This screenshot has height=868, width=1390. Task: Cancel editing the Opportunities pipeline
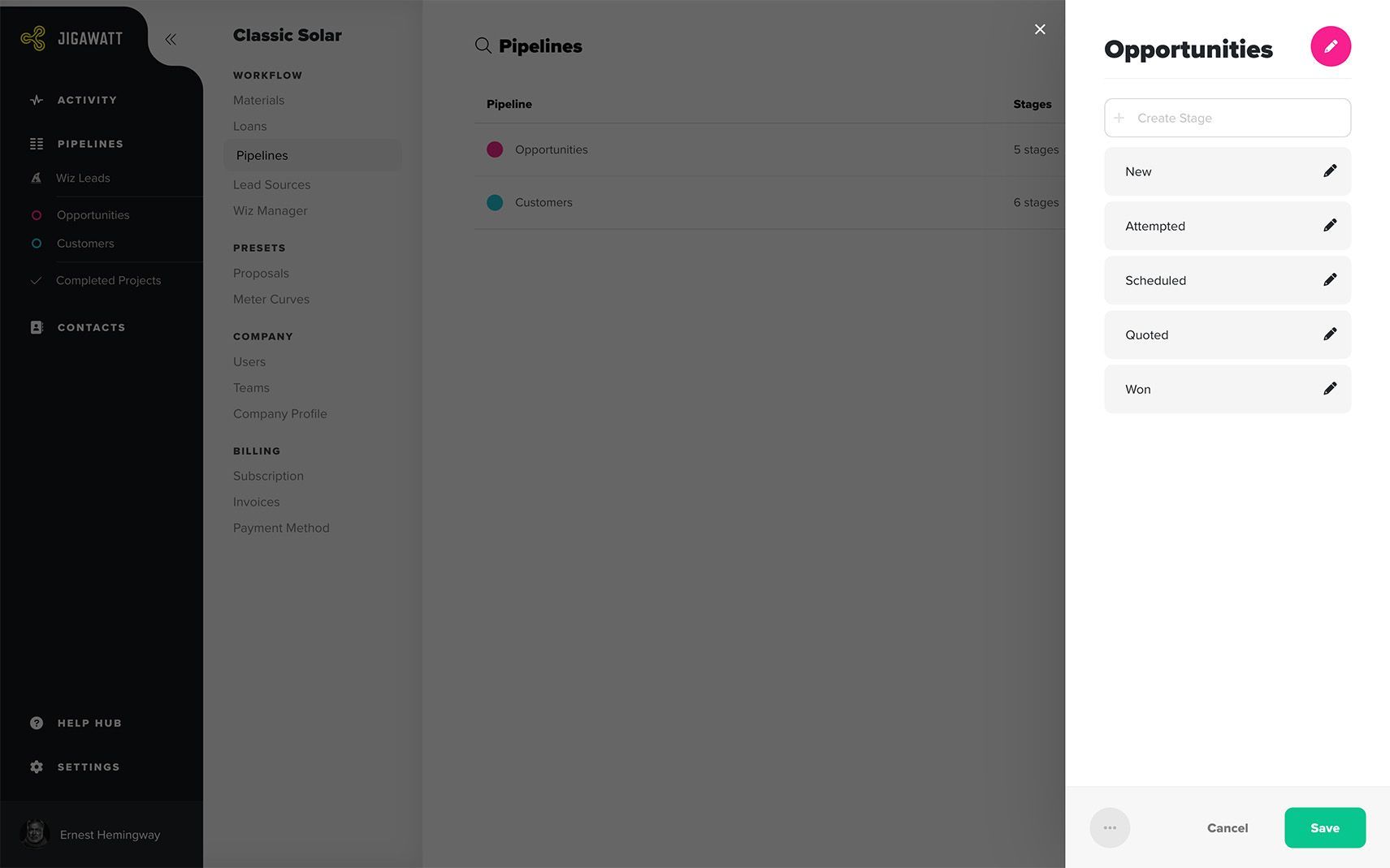1227,827
